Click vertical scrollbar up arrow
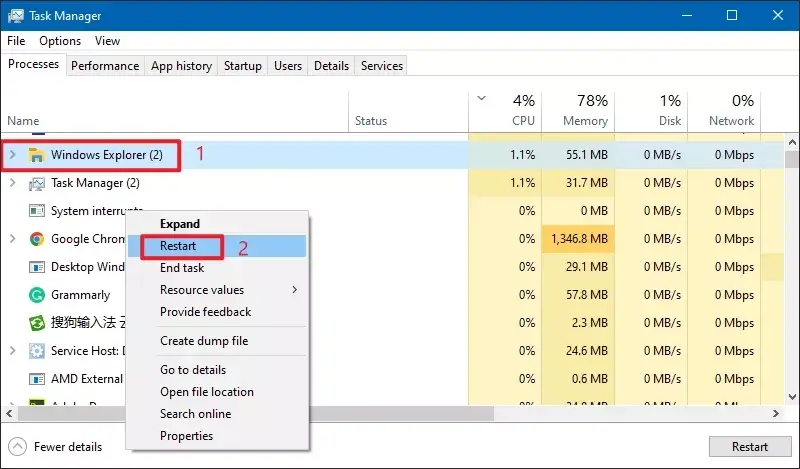 [792, 142]
